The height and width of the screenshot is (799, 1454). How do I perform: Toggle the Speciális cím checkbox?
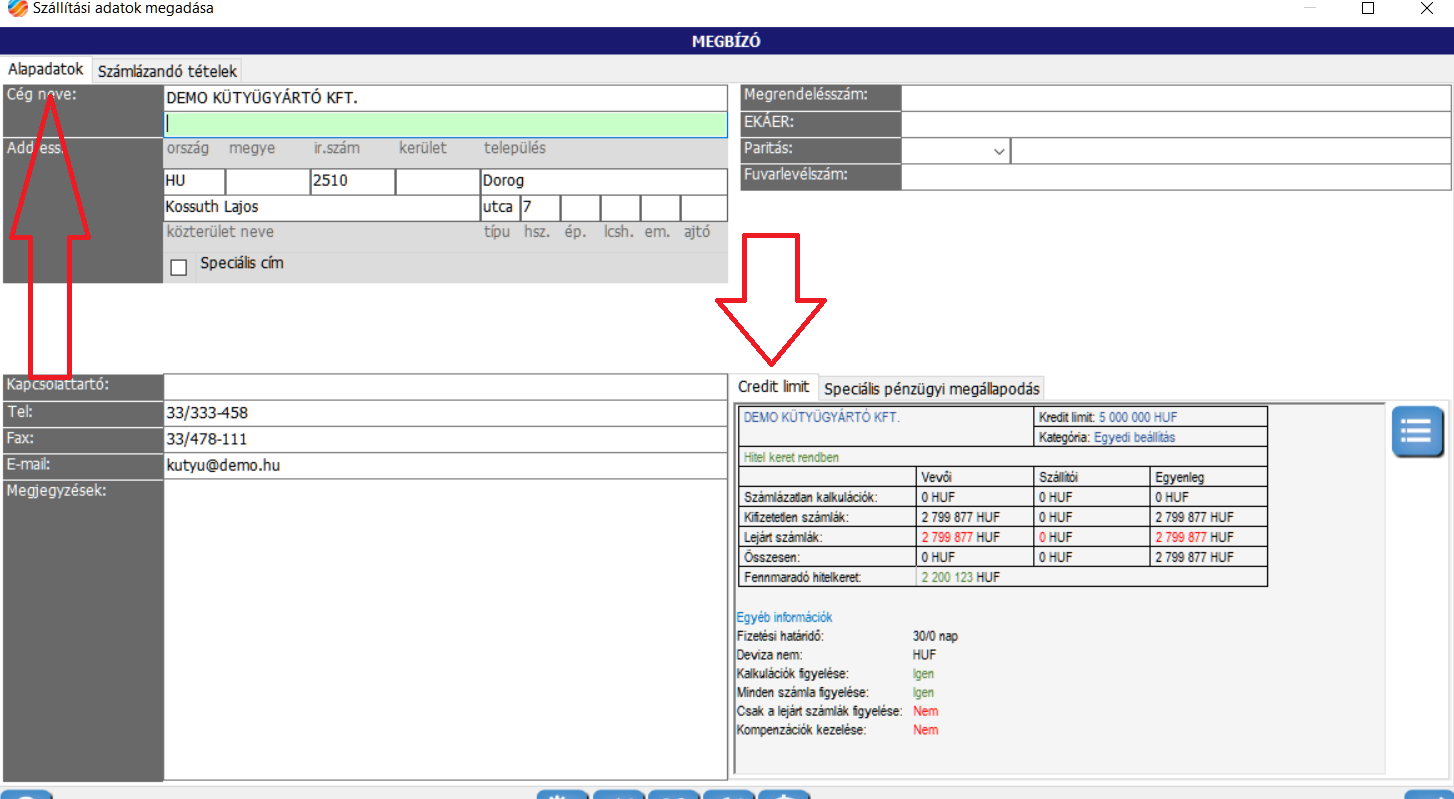click(179, 267)
